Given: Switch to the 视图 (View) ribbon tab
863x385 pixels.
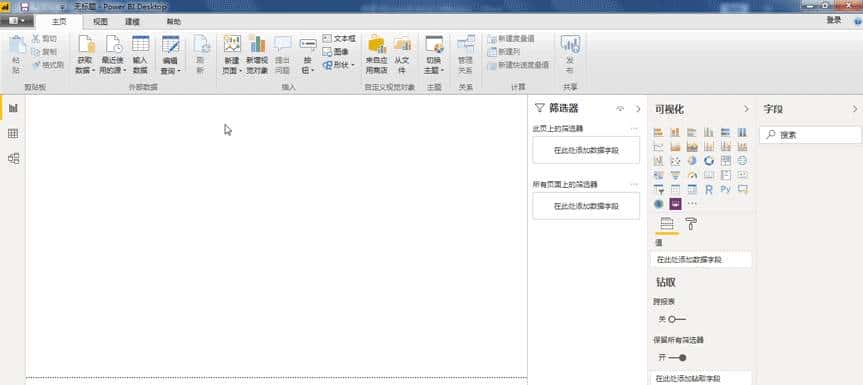Looking at the screenshot, I should click(100, 21).
